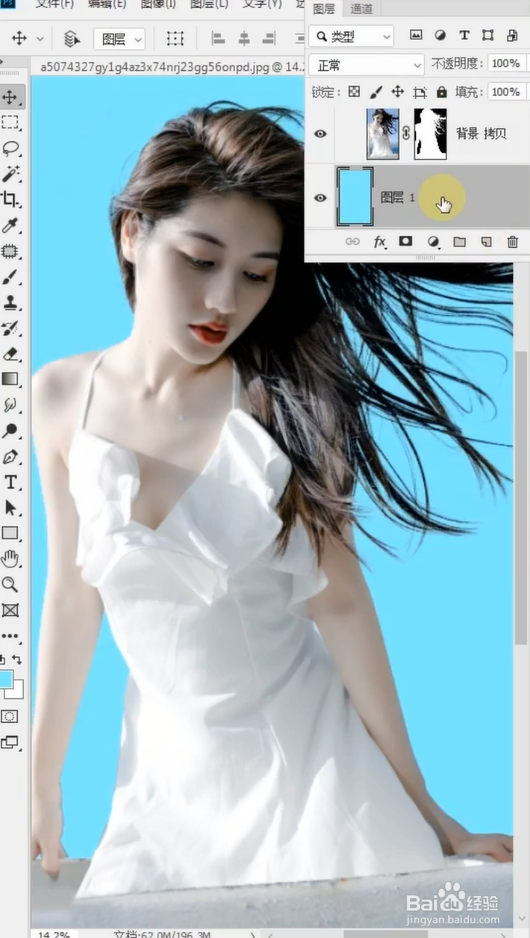Viewport: 530px width, 938px height.
Task: Open the 正常 blend mode dropdown
Action: coord(366,64)
